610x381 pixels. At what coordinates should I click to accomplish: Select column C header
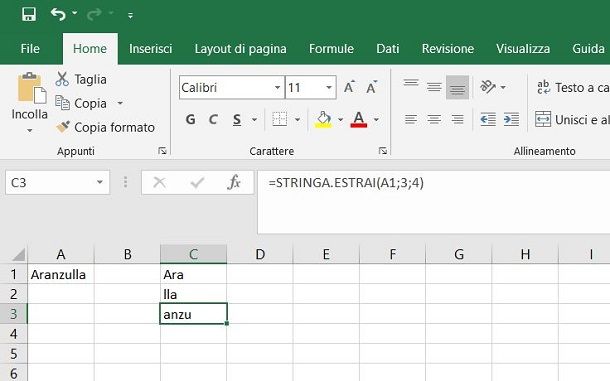(193, 254)
